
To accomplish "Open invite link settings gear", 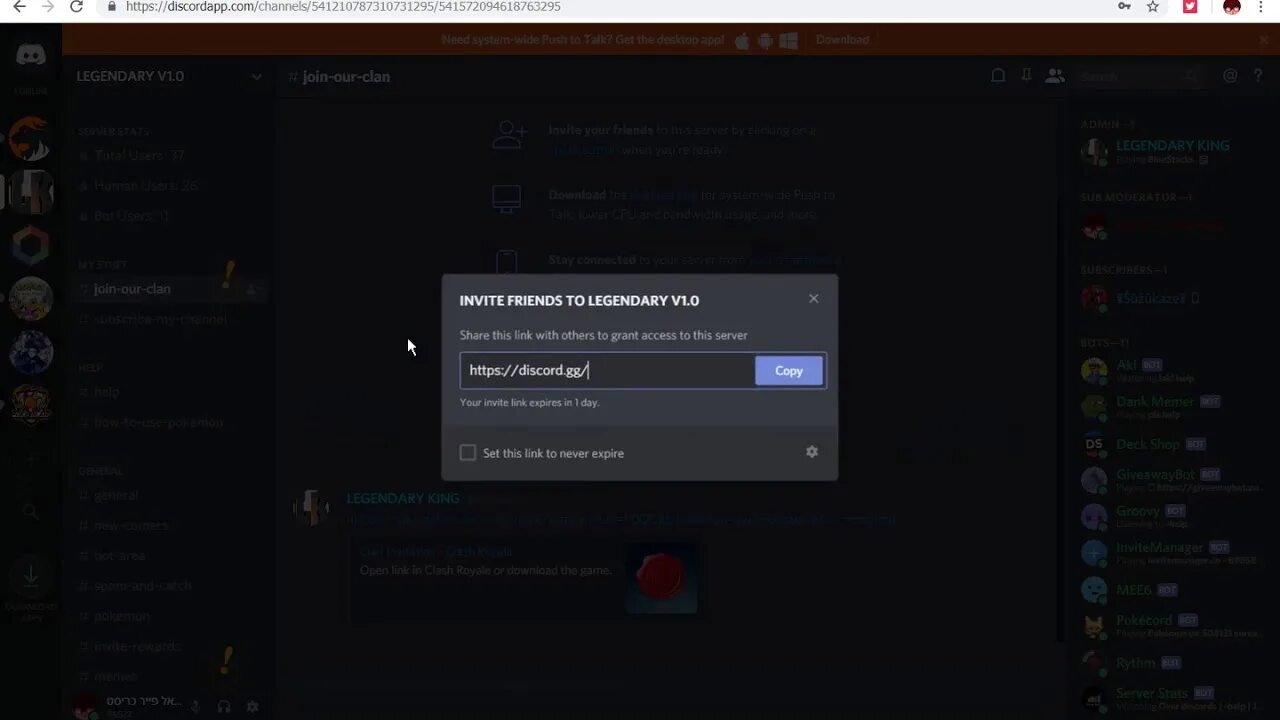I will 812,452.
